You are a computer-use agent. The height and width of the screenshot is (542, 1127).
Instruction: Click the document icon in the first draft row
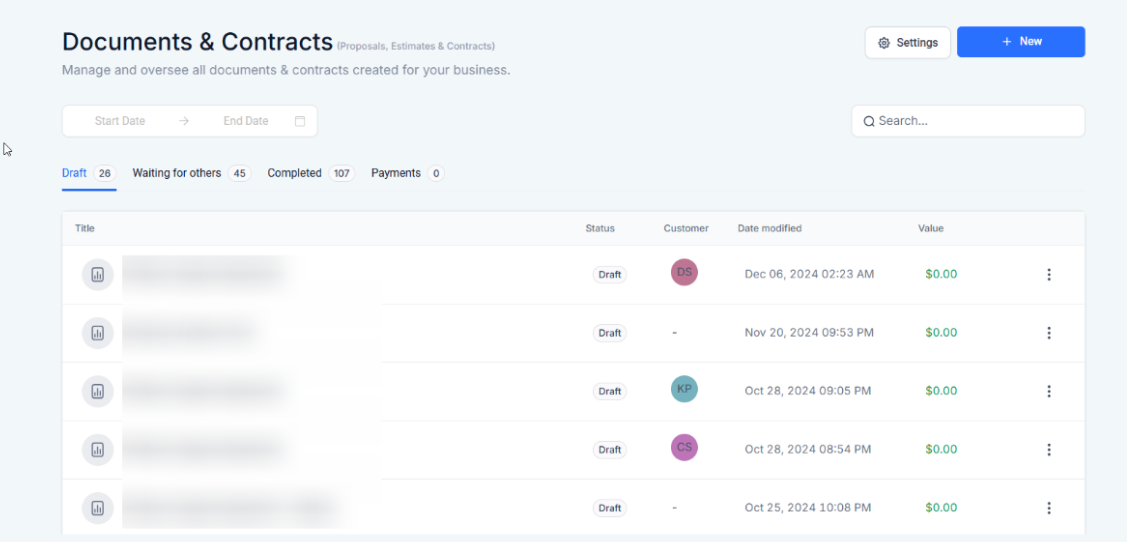point(97,274)
